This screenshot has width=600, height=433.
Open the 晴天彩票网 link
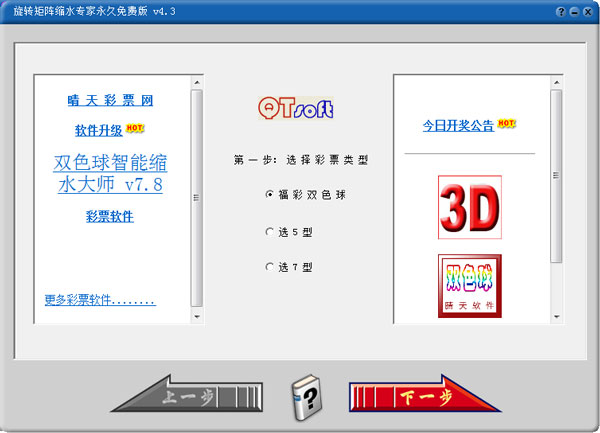110,101
